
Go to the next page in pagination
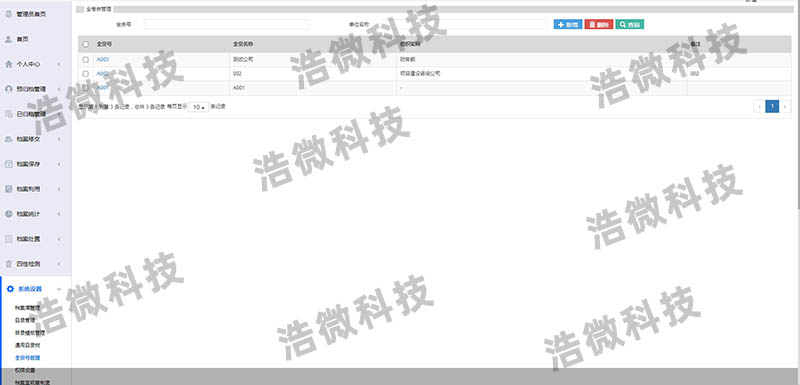tap(785, 107)
